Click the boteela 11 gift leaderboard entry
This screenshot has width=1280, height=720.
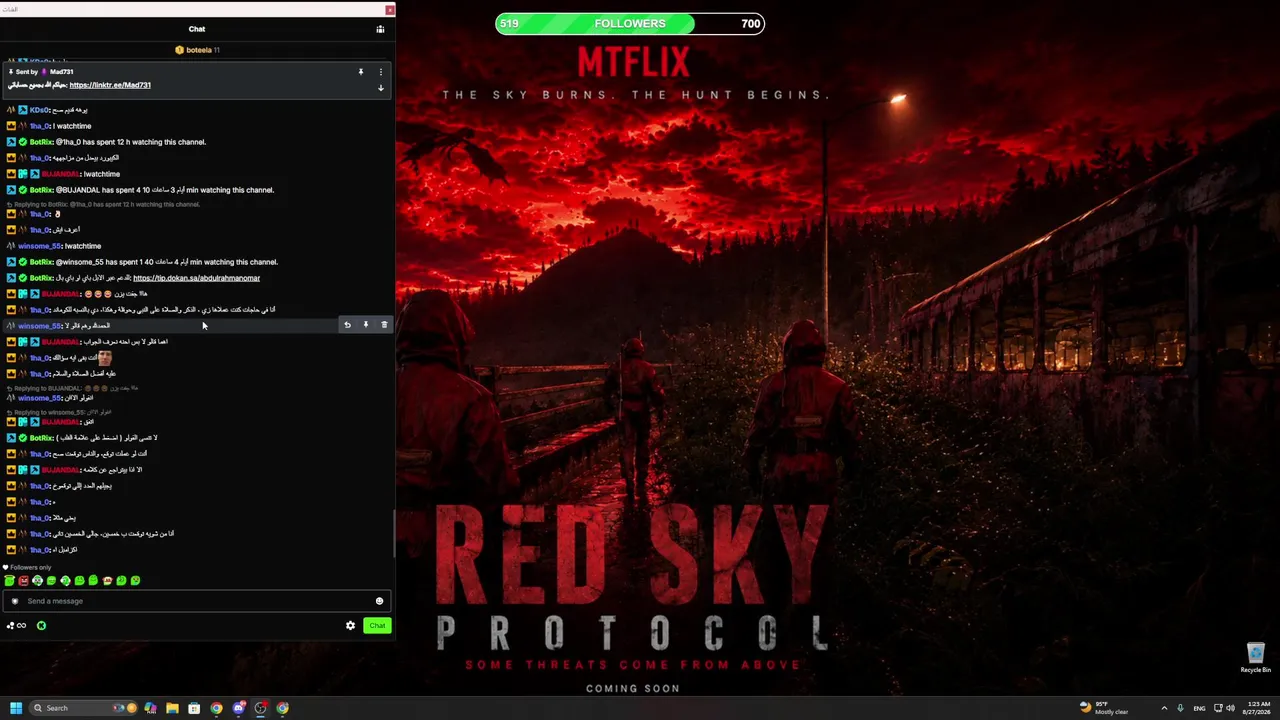tap(197, 50)
